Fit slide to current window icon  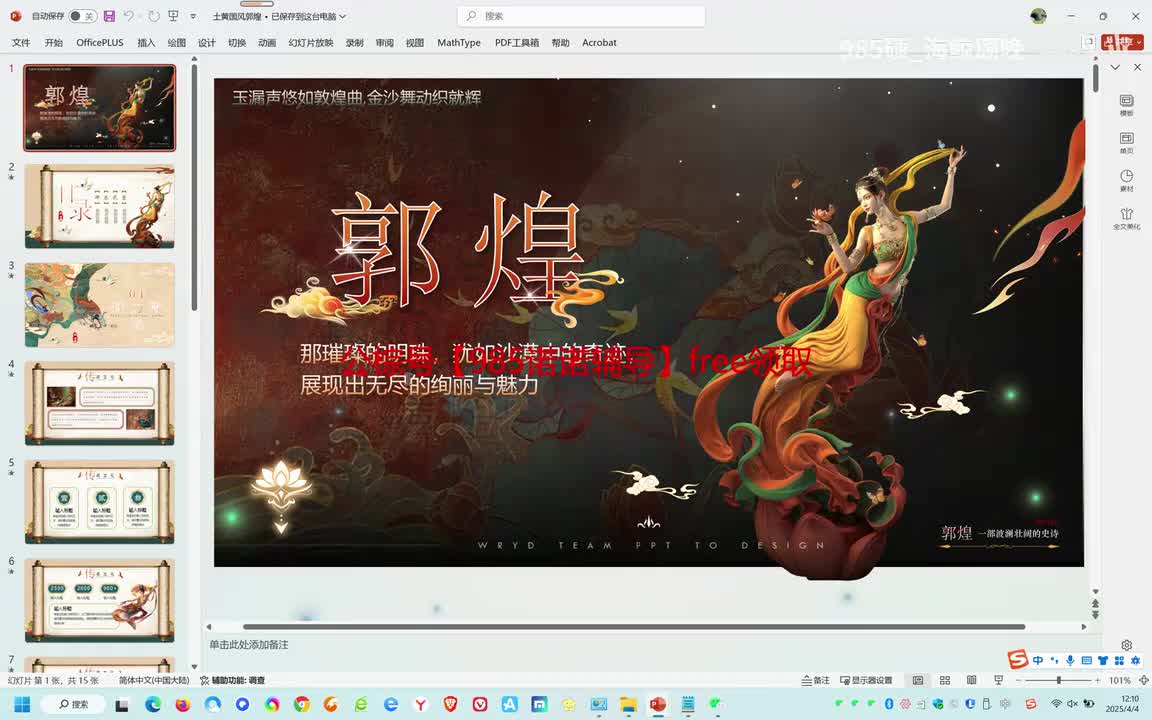[1143, 680]
